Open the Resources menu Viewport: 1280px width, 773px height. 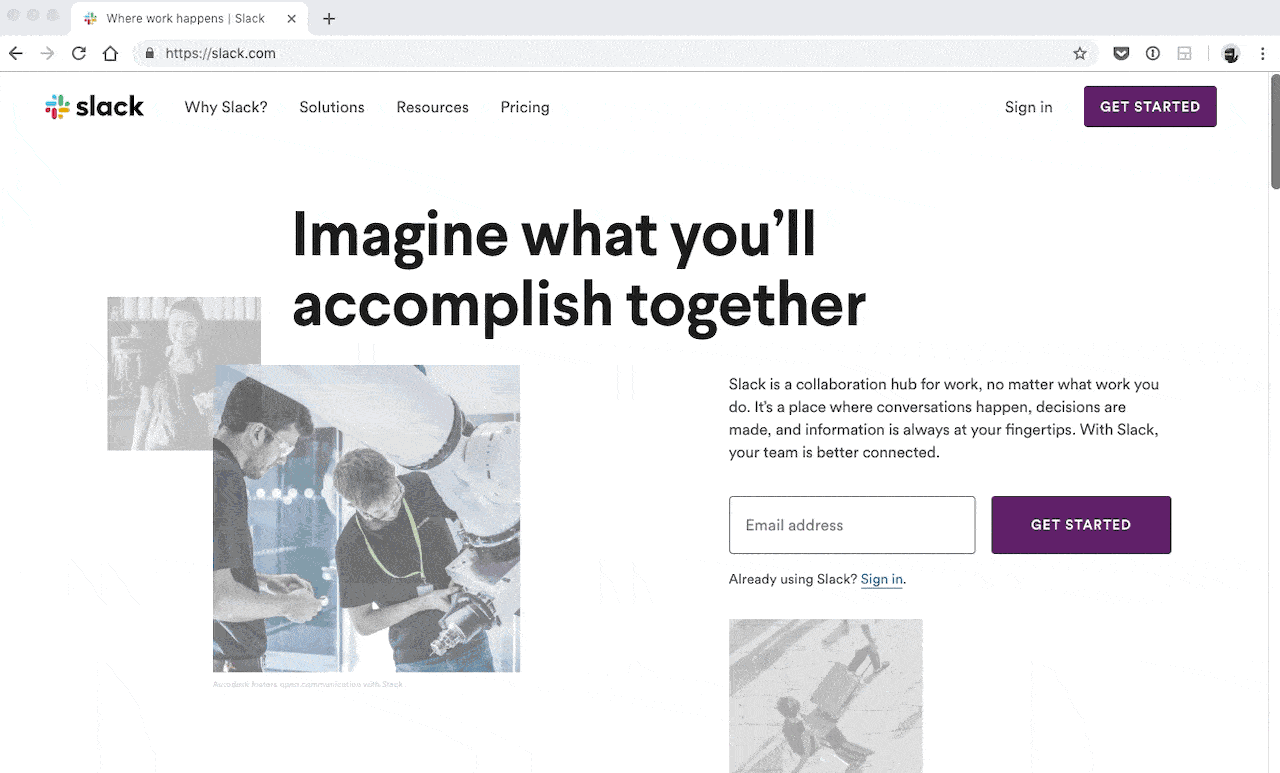click(432, 107)
